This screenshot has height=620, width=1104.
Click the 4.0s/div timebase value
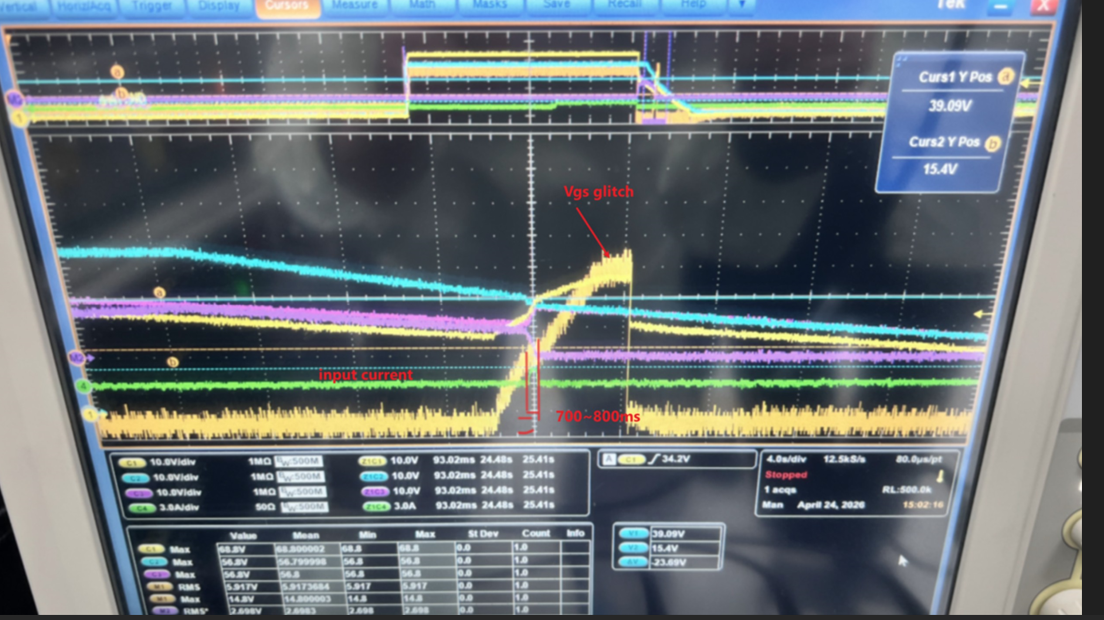tap(786, 459)
